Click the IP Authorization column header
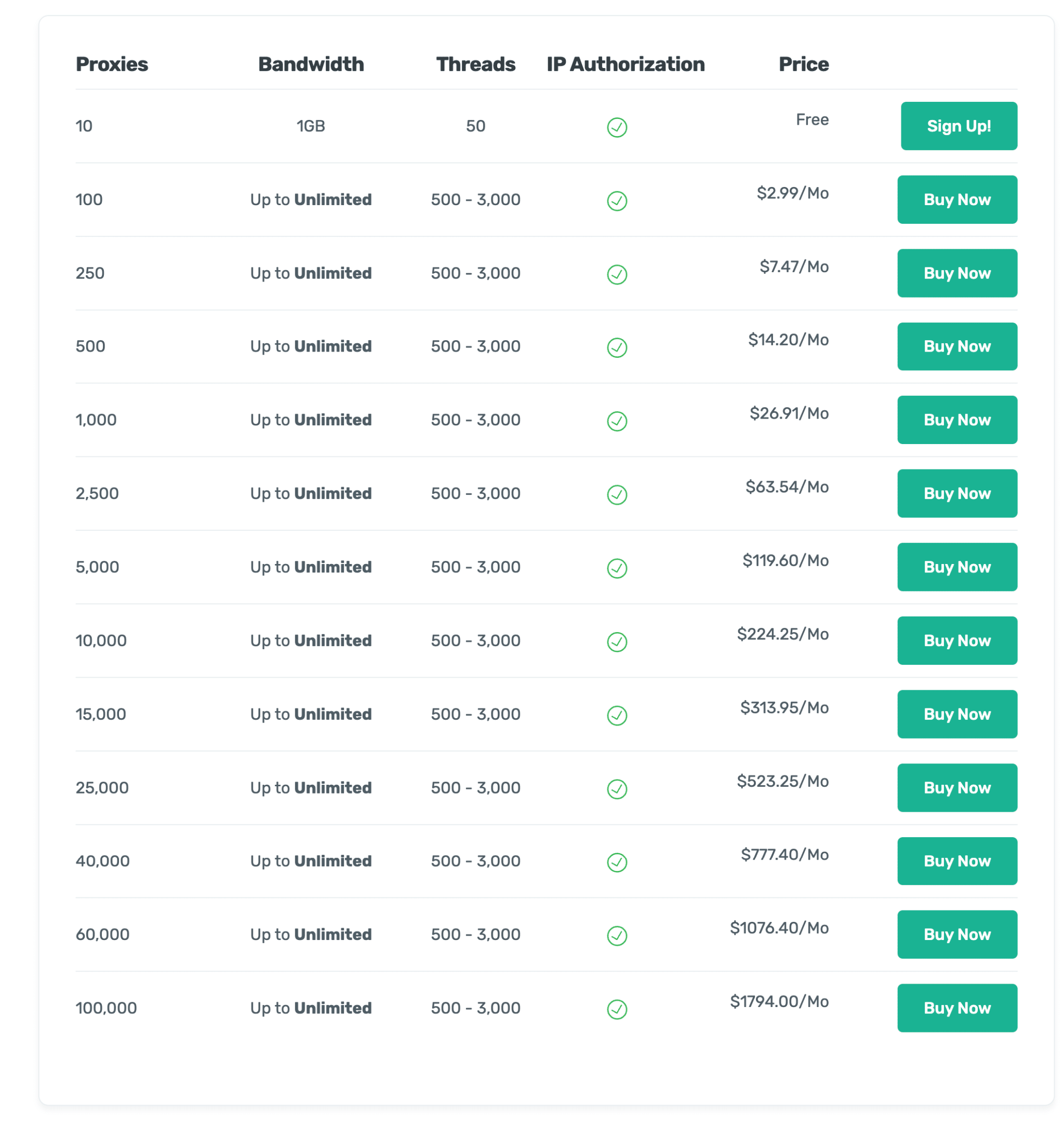Viewport: 1064px width, 1127px height. (x=626, y=64)
